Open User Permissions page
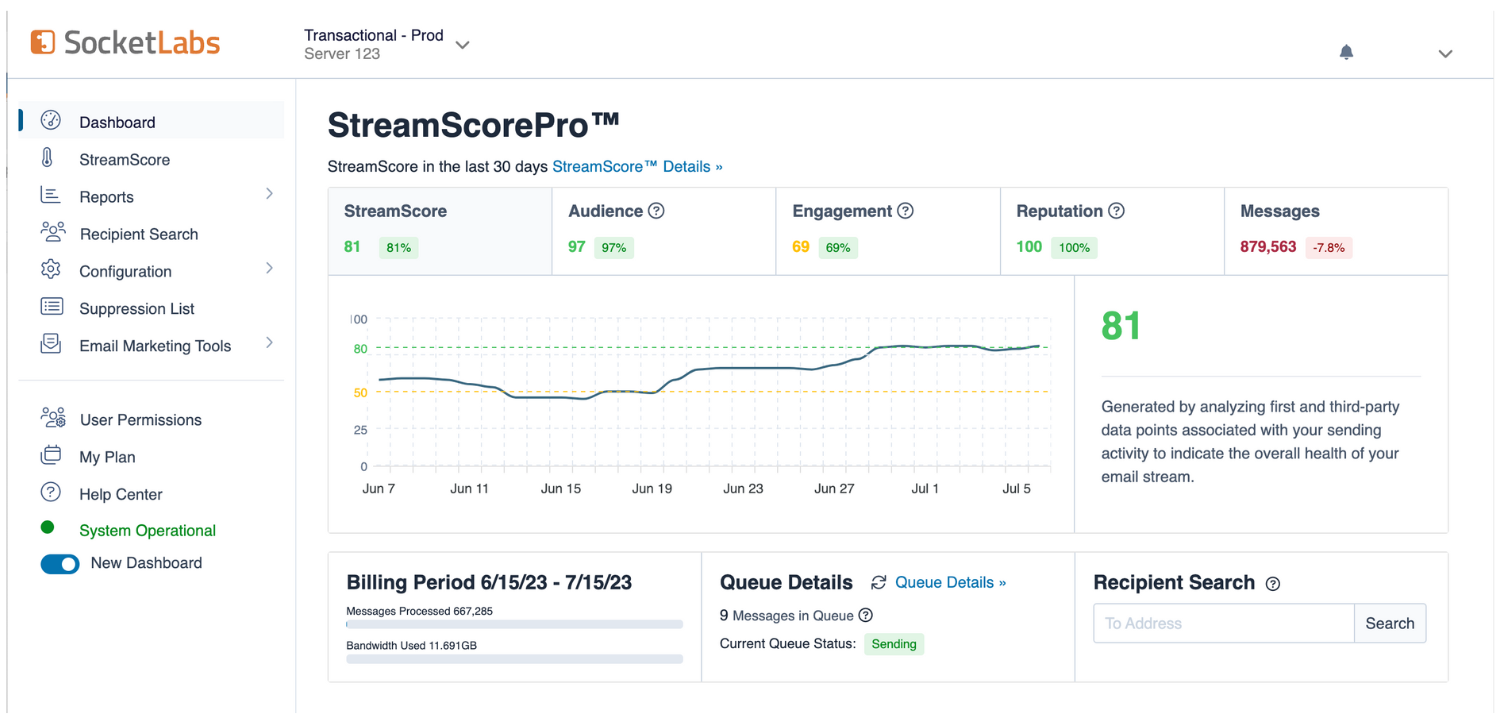Image resolution: width=1505 pixels, height=717 pixels. click(x=140, y=420)
